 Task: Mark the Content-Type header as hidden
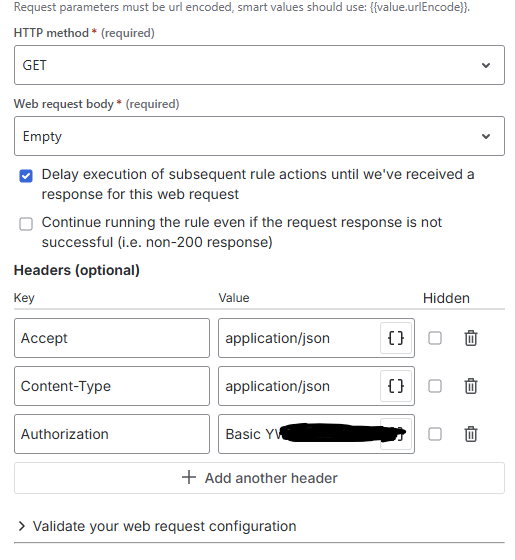pos(435,386)
